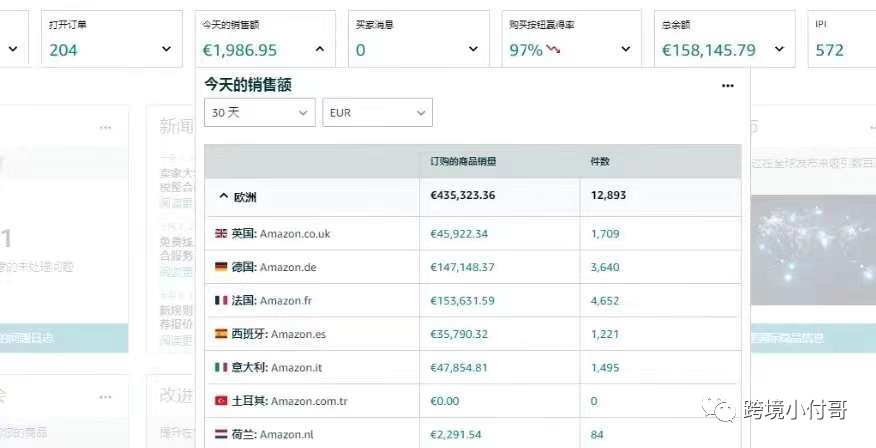Open the 德国: Amazon.de marketplace link
Image resolution: width=876 pixels, height=448 pixels.
[x=274, y=267]
